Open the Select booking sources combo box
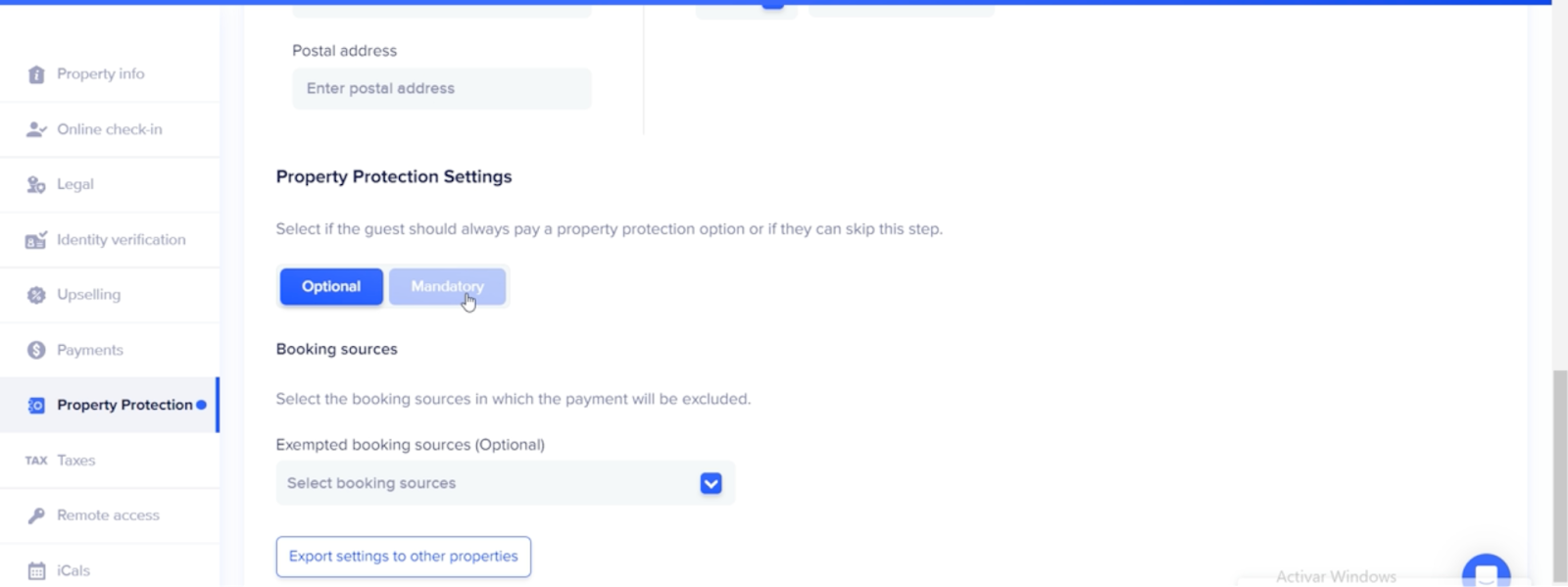The height and width of the screenshot is (587, 1568). point(490,483)
